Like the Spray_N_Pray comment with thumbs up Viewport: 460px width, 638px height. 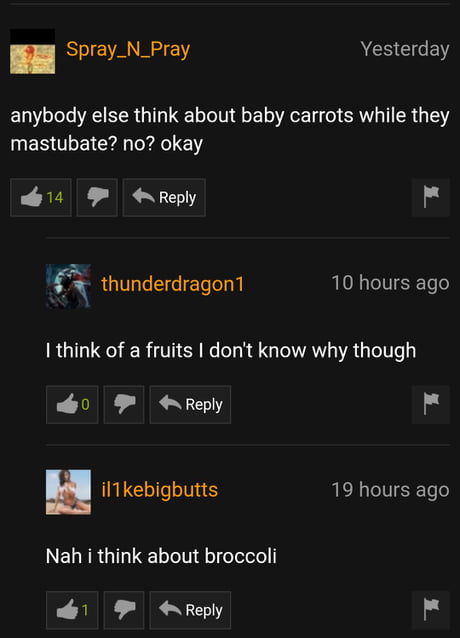tap(41, 198)
